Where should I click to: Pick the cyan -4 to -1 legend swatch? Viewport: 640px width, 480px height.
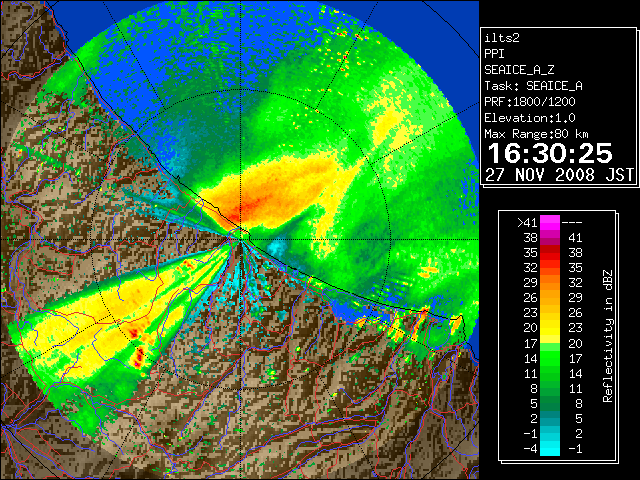pos(550,448)
